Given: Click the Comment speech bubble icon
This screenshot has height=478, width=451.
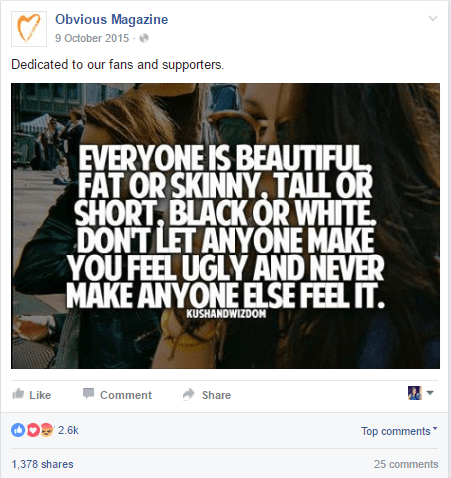Looking at the screenshot, I should click(88, 393).
